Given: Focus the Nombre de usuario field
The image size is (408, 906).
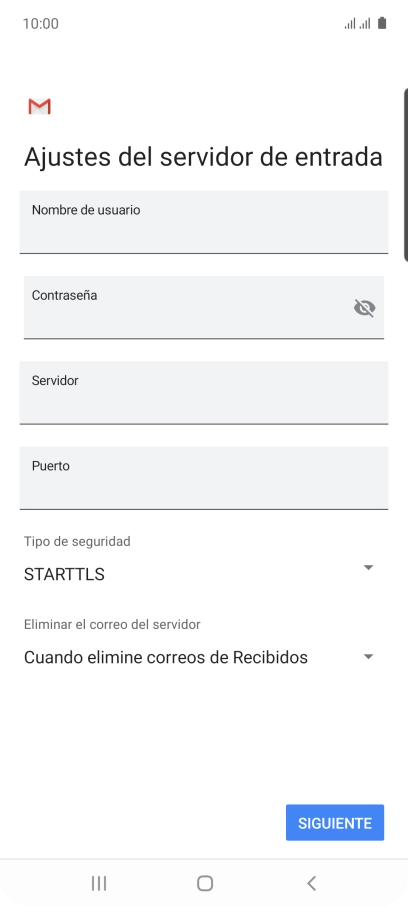Looking at the screenshot, I should click(203, 222).
